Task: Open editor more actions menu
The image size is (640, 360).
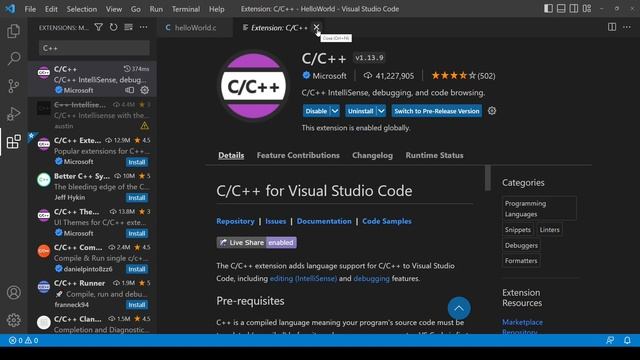Action: click(627, 27)
